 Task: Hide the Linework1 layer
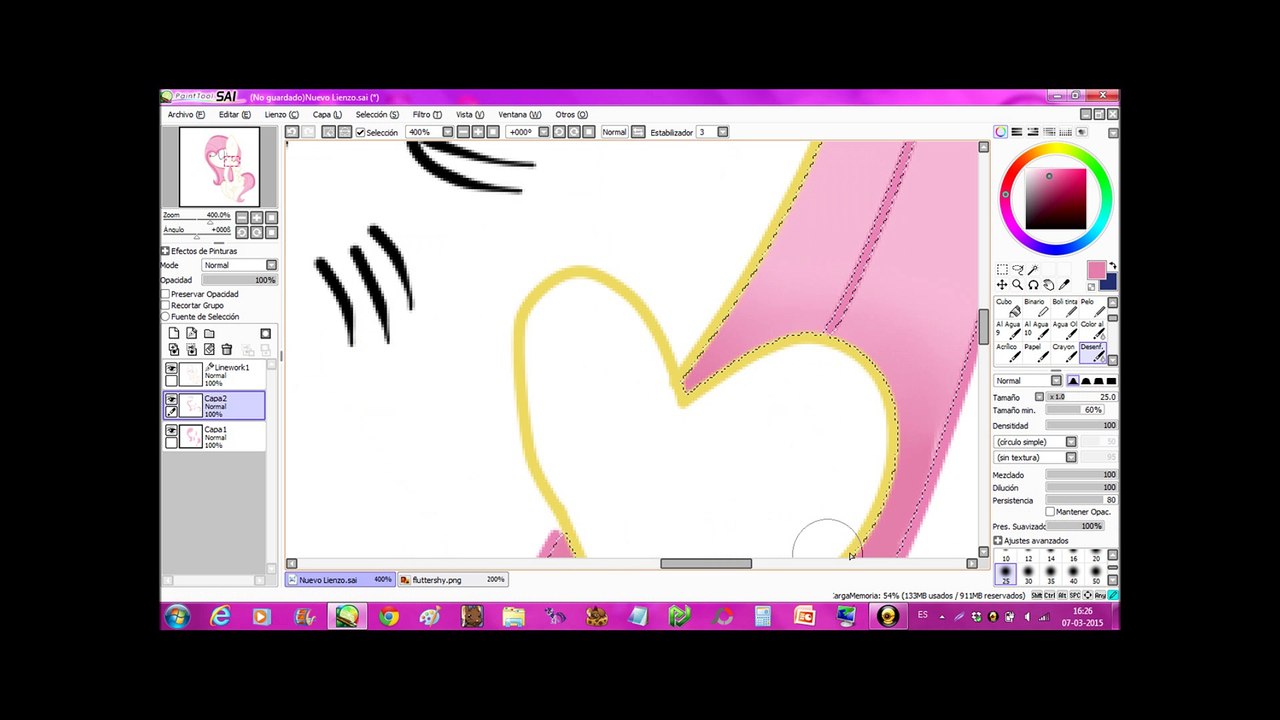171,369
